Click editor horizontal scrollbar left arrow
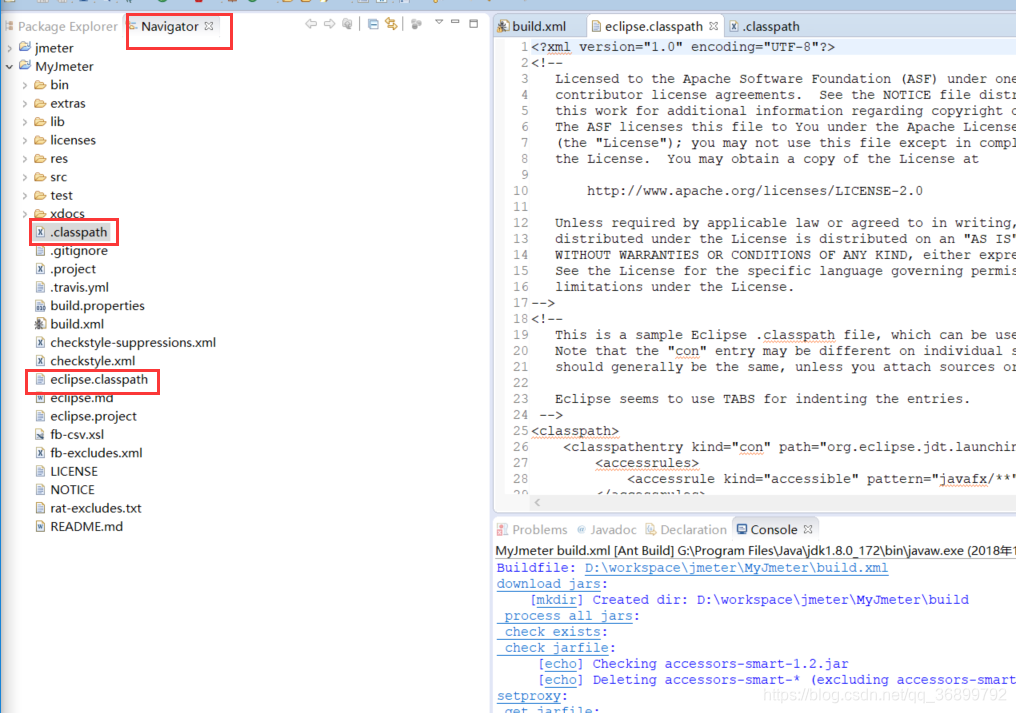Viewport: 1016px width, 713px height. coord(537,503)
